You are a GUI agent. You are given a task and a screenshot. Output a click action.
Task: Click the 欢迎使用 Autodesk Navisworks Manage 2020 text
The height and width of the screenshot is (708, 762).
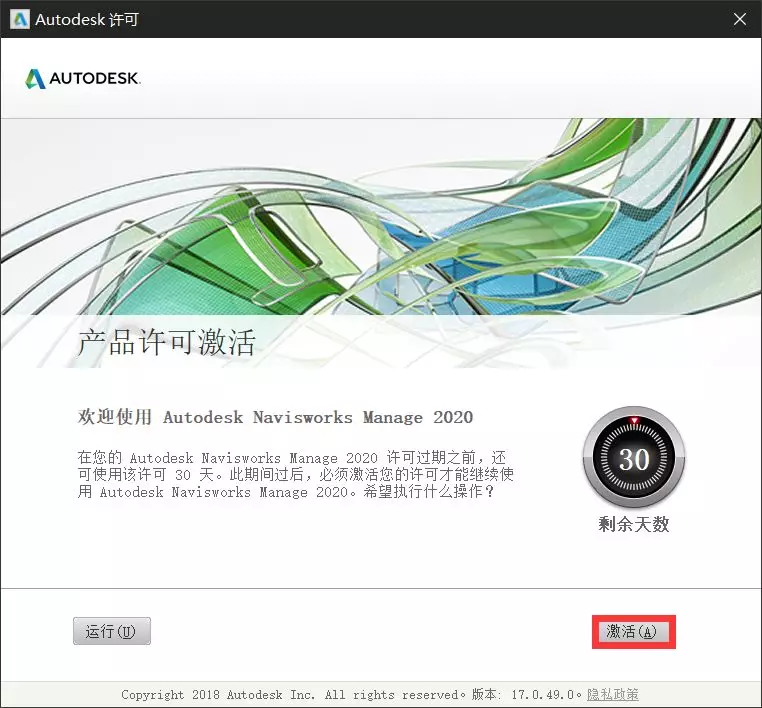coord(275,417)
